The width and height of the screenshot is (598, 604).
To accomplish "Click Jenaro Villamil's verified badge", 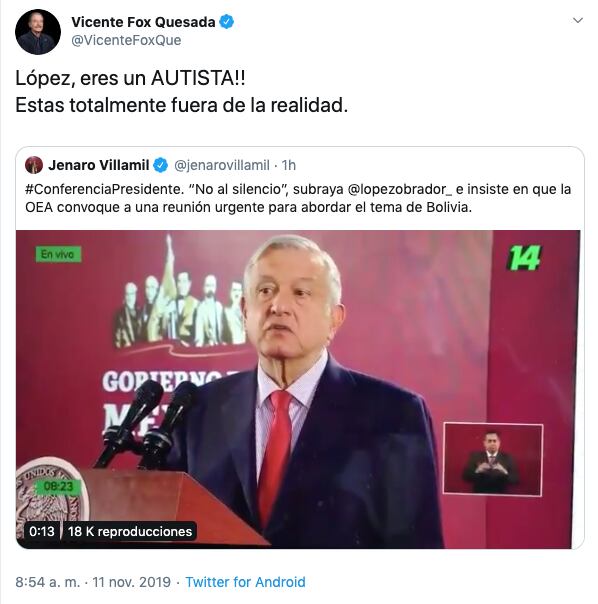I will tap(161, 165).
